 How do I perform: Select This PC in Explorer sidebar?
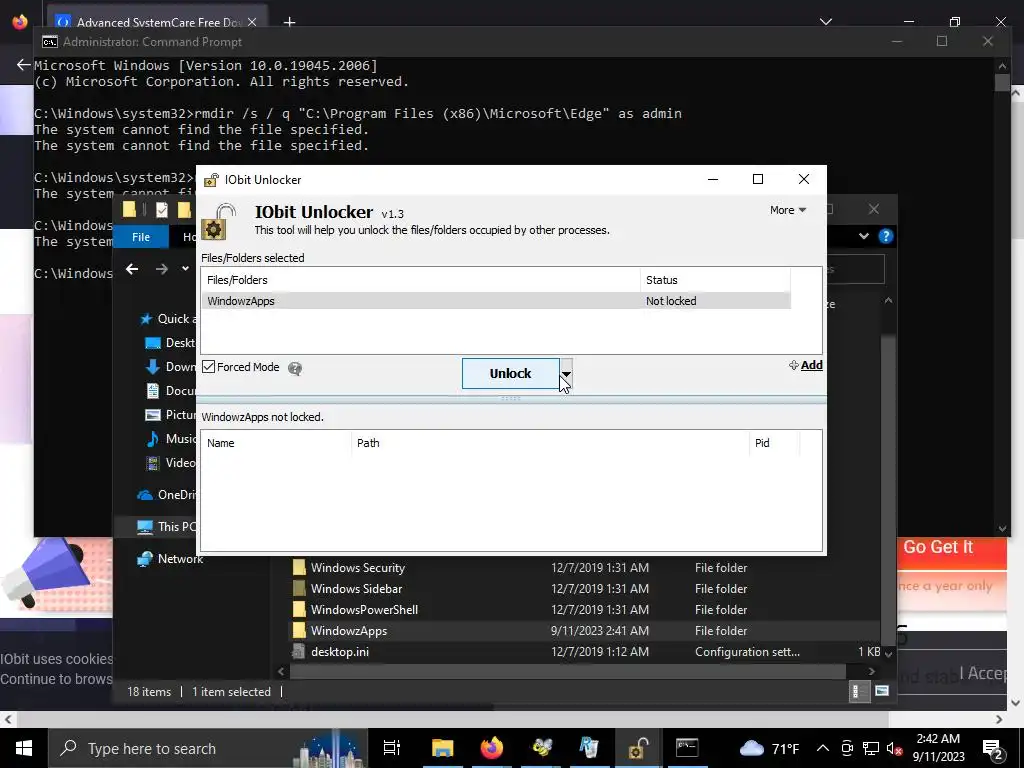(x=166, y=526)
